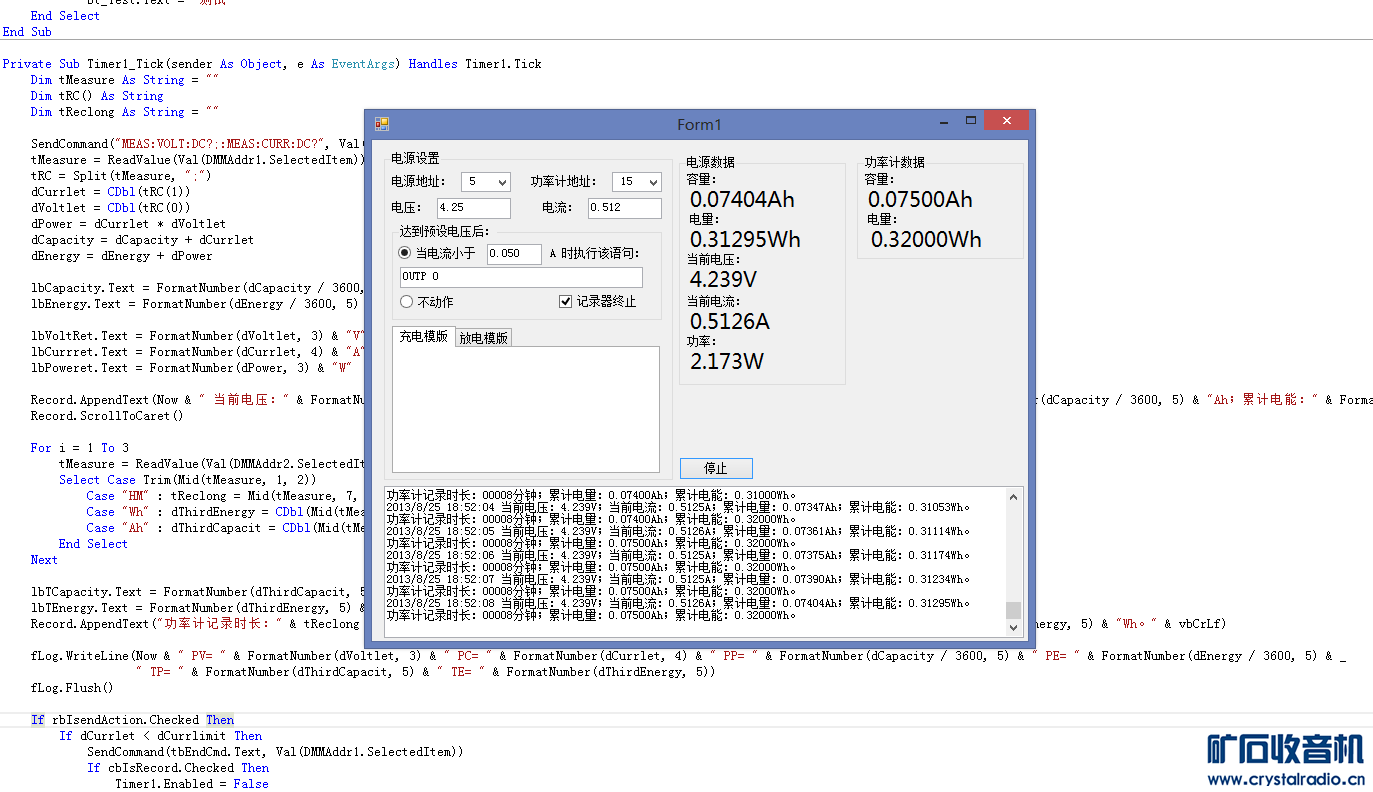Minimize the Form1 window
This screenshot has width=1373, height=792.
point(944,122)
